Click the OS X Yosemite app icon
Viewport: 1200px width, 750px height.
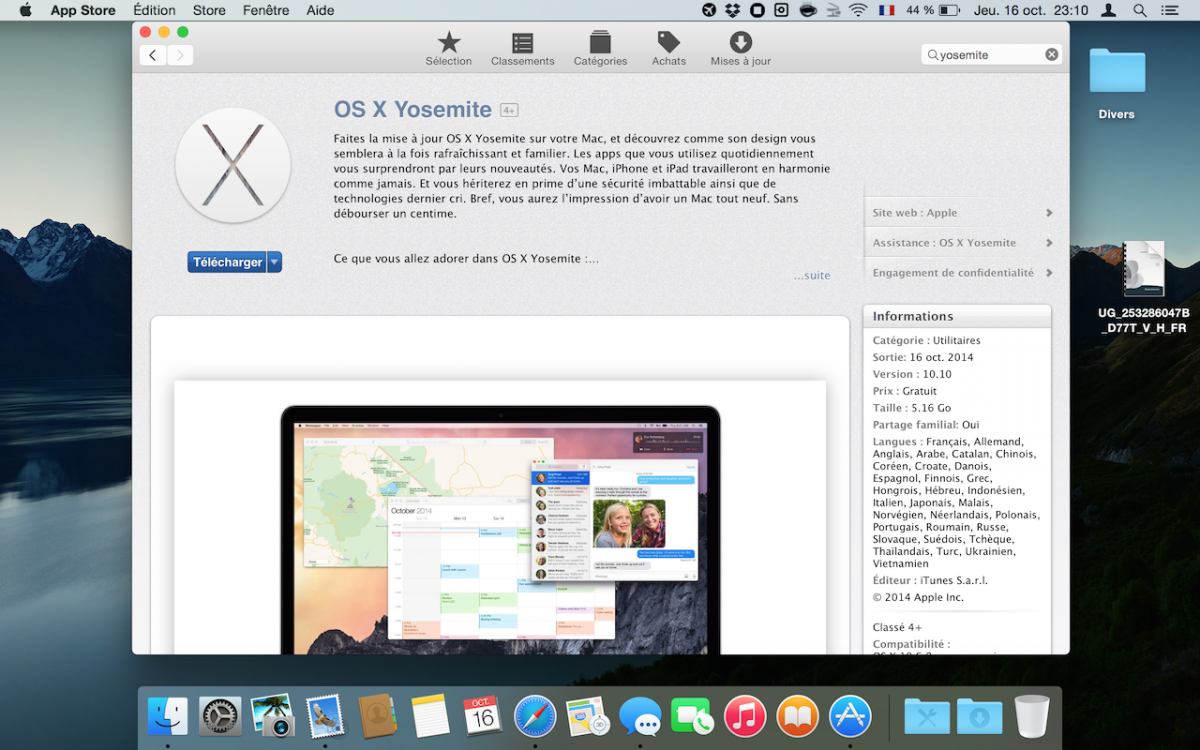pyautogui.click(x=233, y=165)
